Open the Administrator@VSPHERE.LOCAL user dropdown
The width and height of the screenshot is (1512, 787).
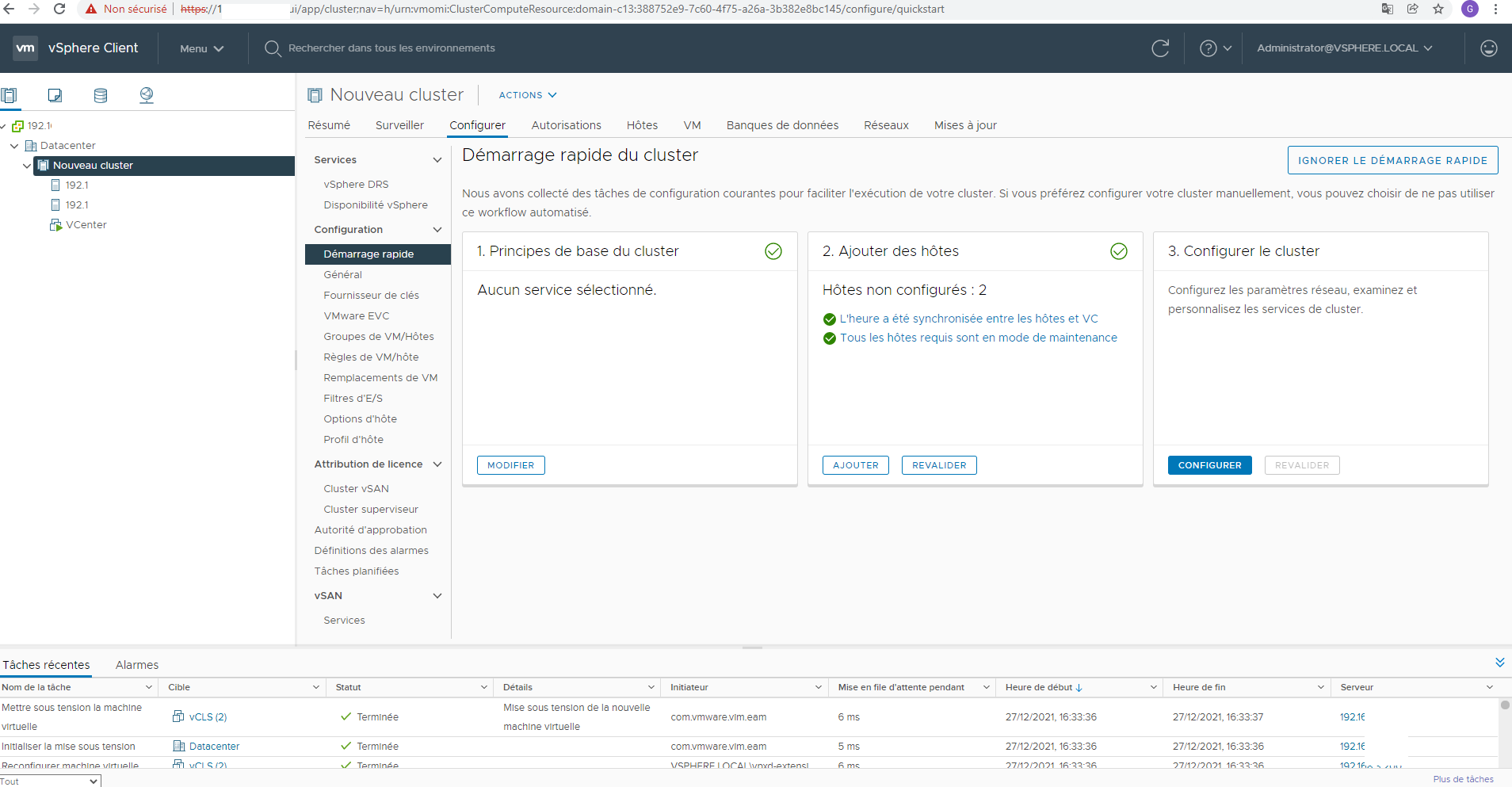click(1344, 48)
